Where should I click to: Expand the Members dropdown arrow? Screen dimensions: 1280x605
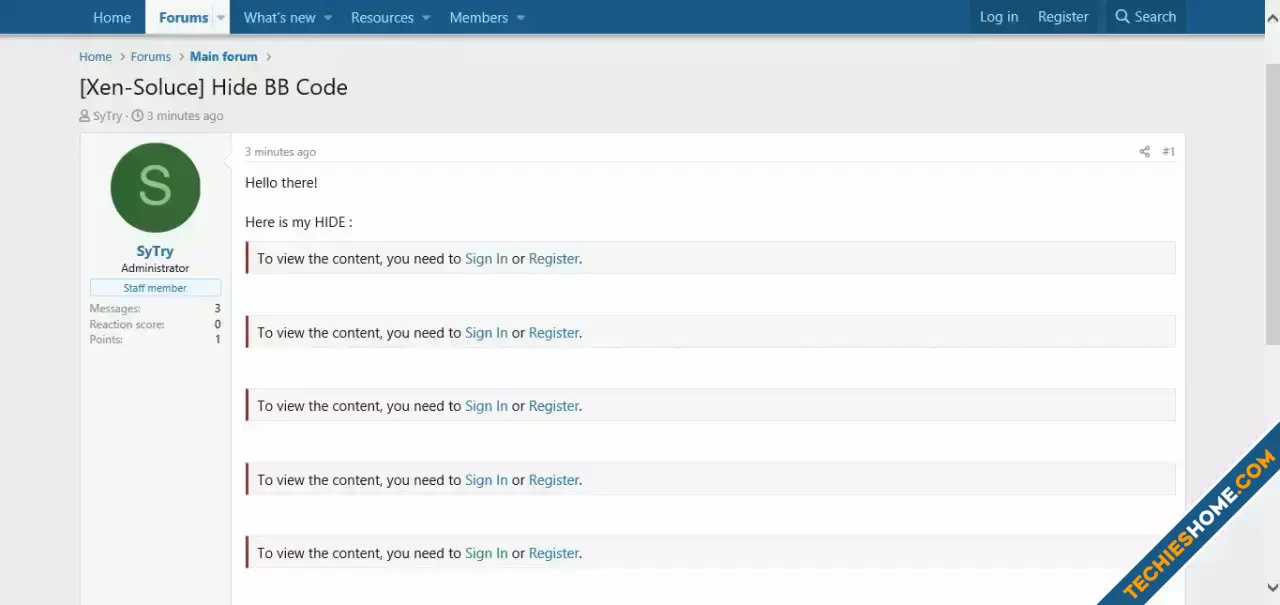[x=521, y=17]
